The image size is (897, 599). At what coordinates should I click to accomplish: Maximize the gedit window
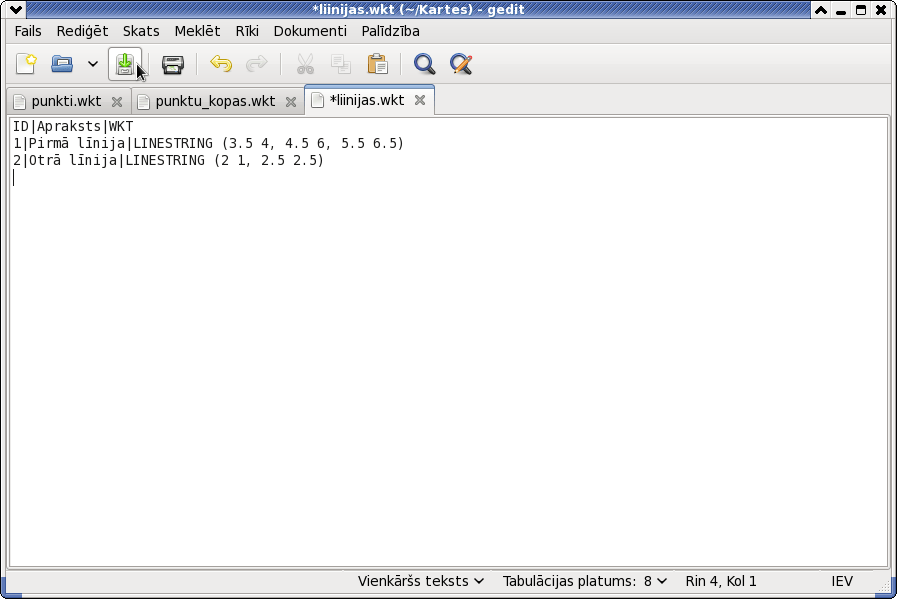(861, 10)
